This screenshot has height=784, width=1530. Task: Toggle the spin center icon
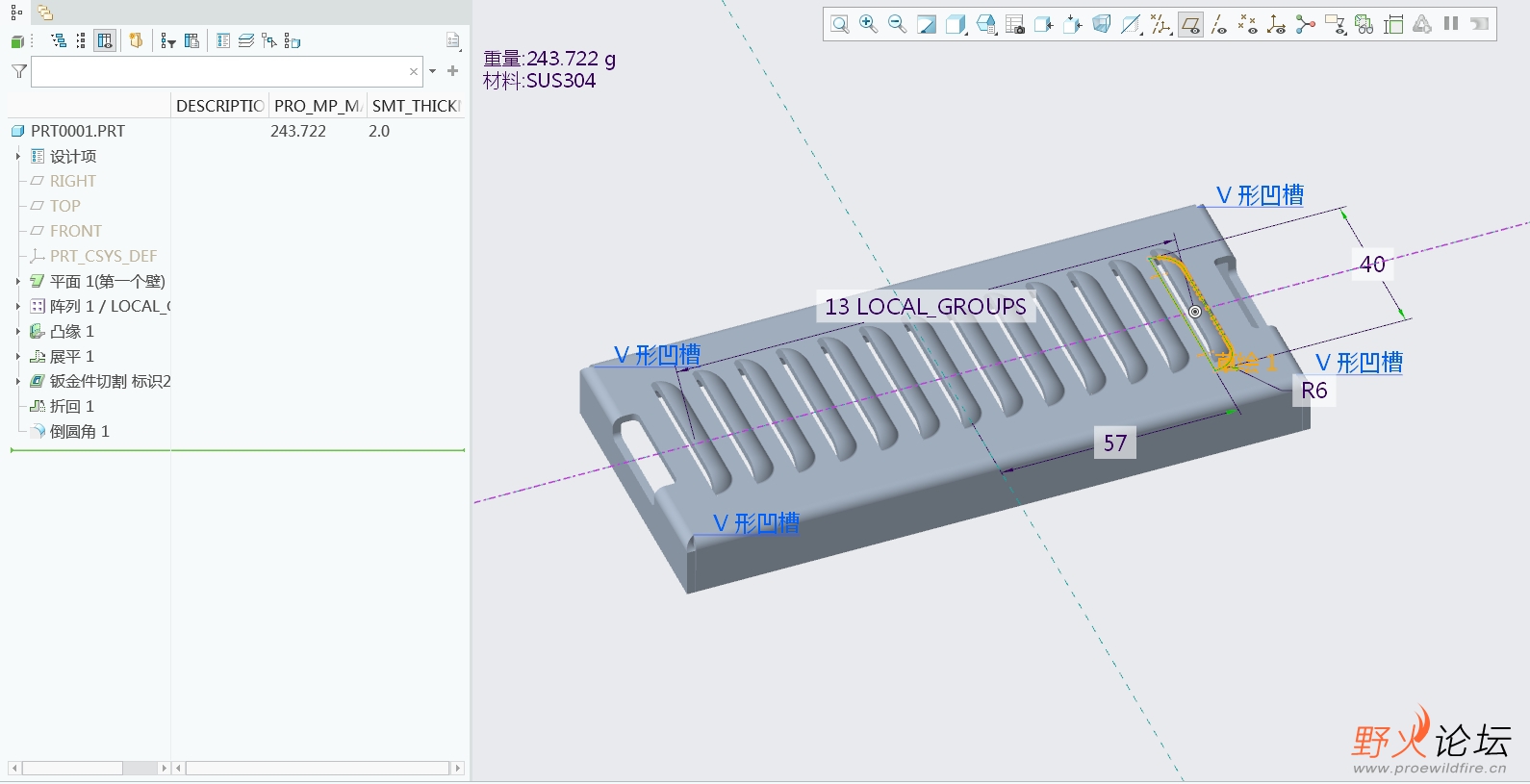(1306, 25)
